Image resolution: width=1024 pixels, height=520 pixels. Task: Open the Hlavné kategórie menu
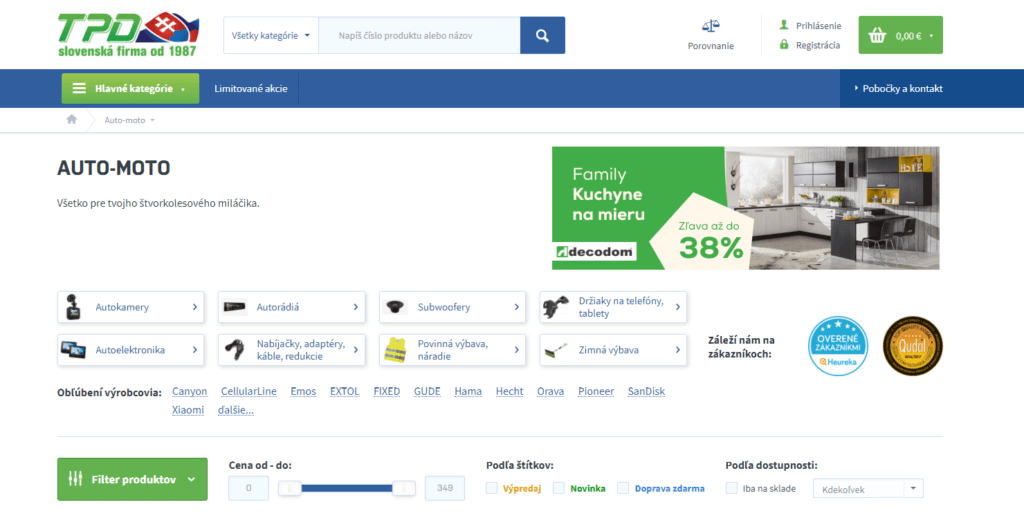(x=130, y=88)
